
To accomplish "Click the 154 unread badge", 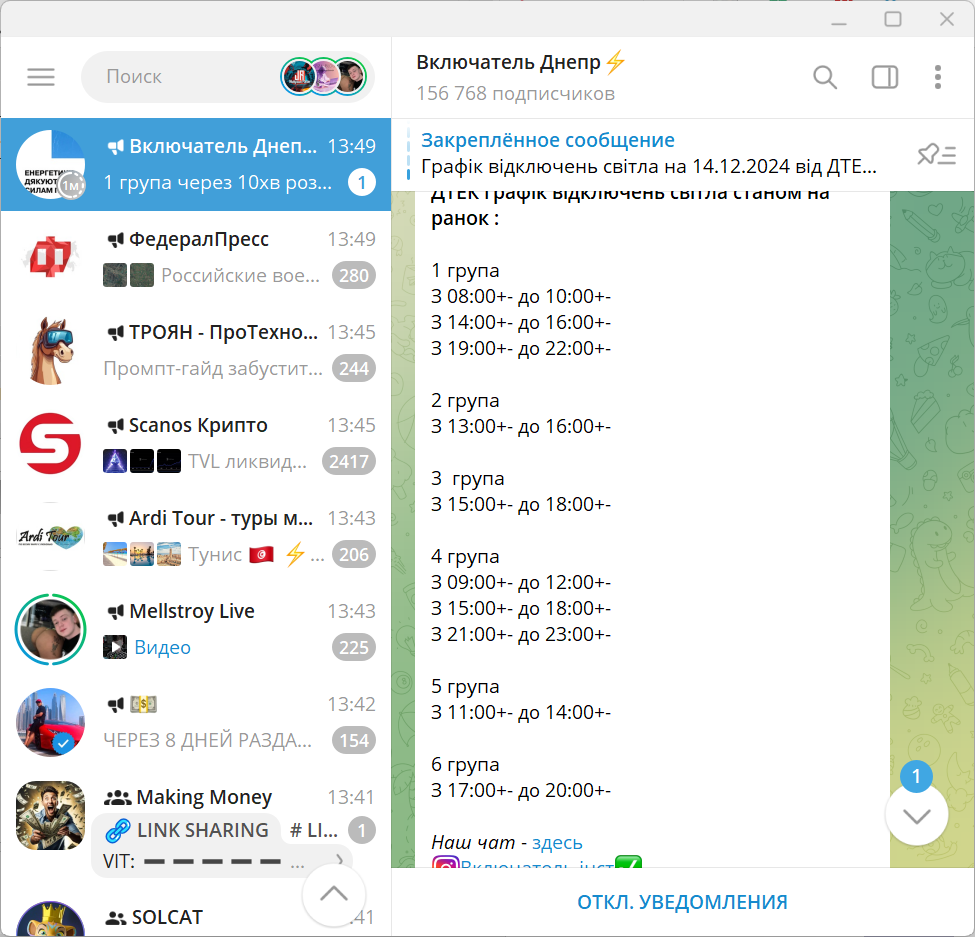I will pyautogui.click(x=354, y=741).
